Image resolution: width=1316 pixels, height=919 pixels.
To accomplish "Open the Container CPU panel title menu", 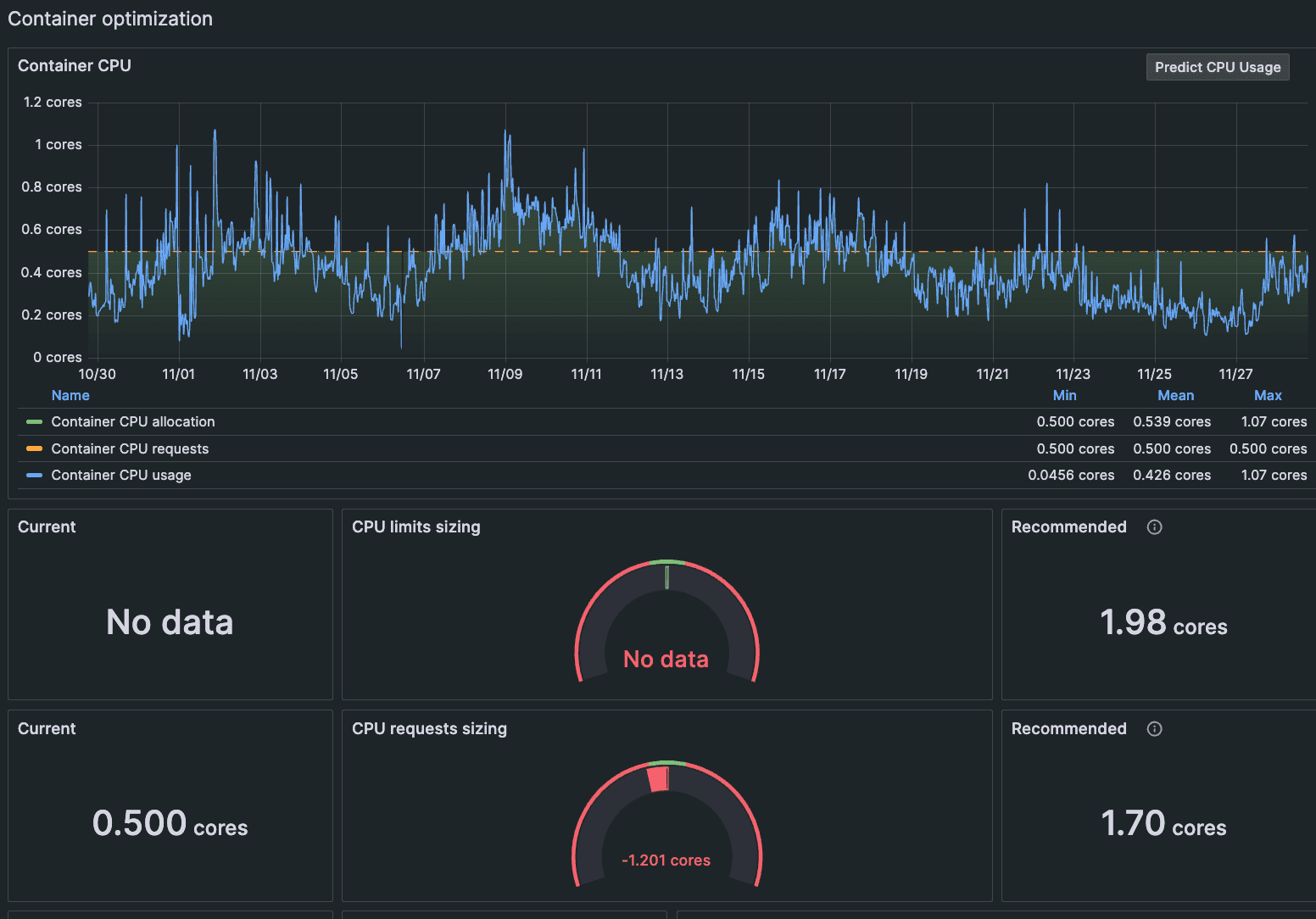I will coord(75,65).
